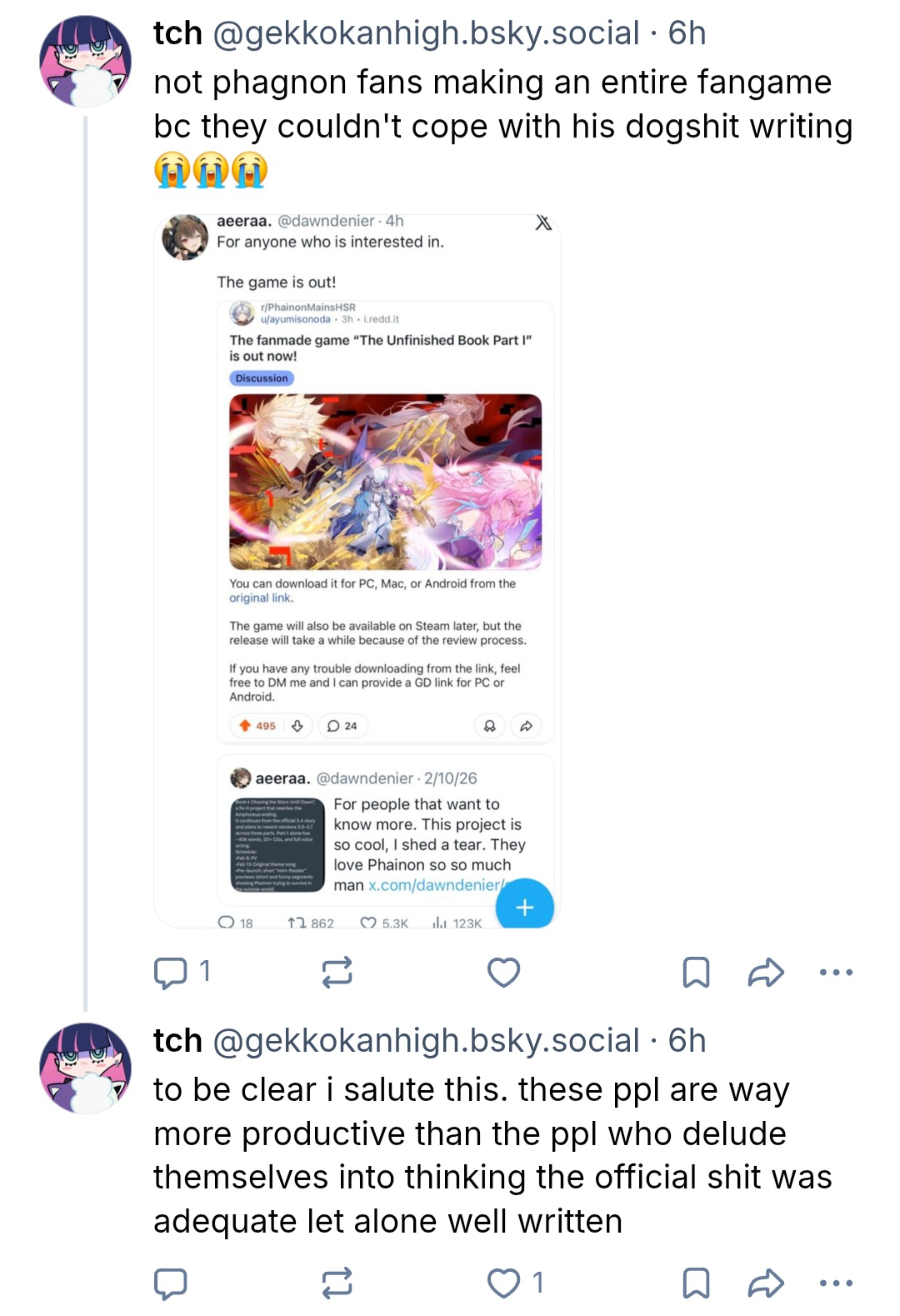The height and width of the screenshot is (1316, 900).
Task: Open tch's avatar on the first post
Action: click(x=85, y=61)
